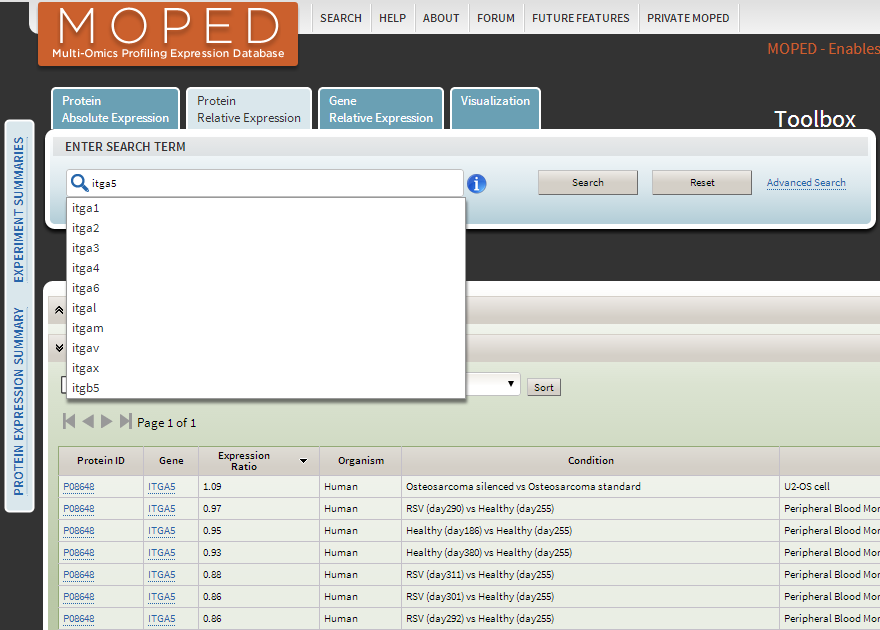Jump to first page using pagination icon

point(68,421)
